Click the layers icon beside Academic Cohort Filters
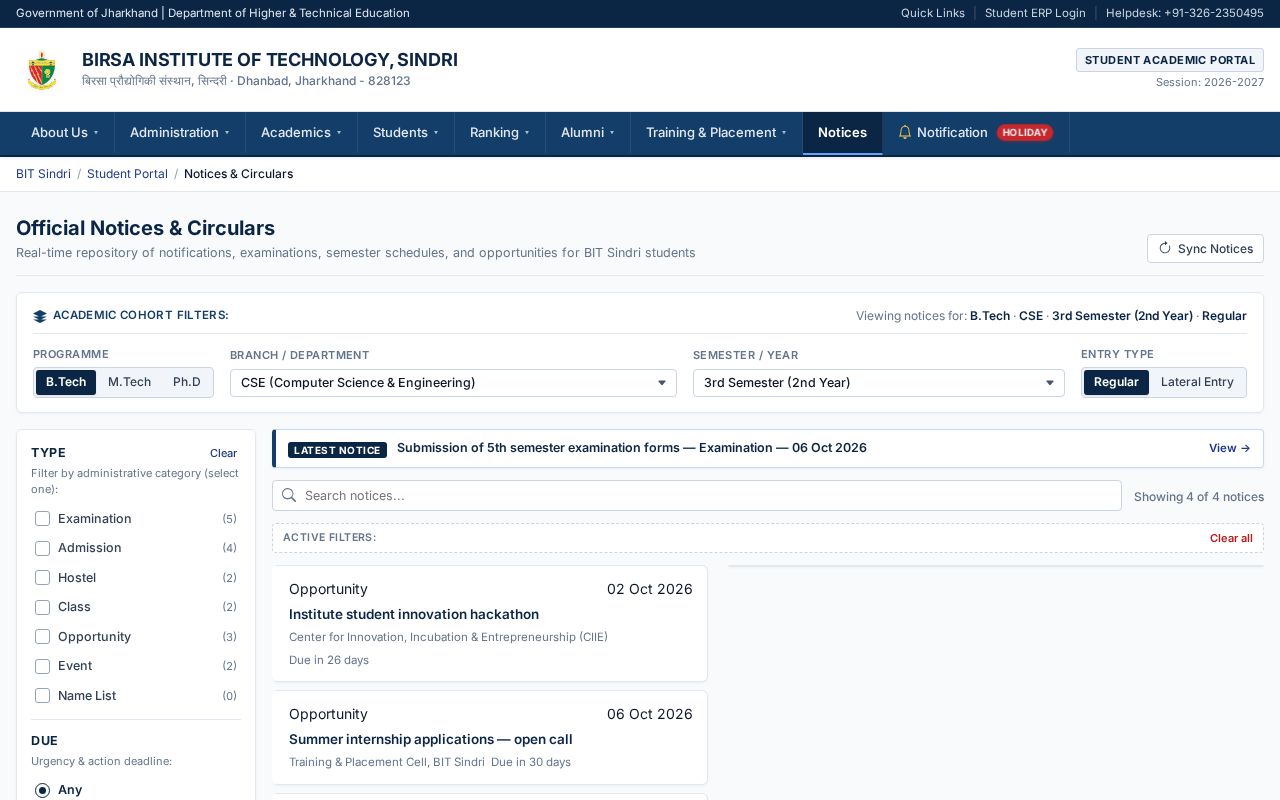 pyautogui.click(x=40, y=316)
